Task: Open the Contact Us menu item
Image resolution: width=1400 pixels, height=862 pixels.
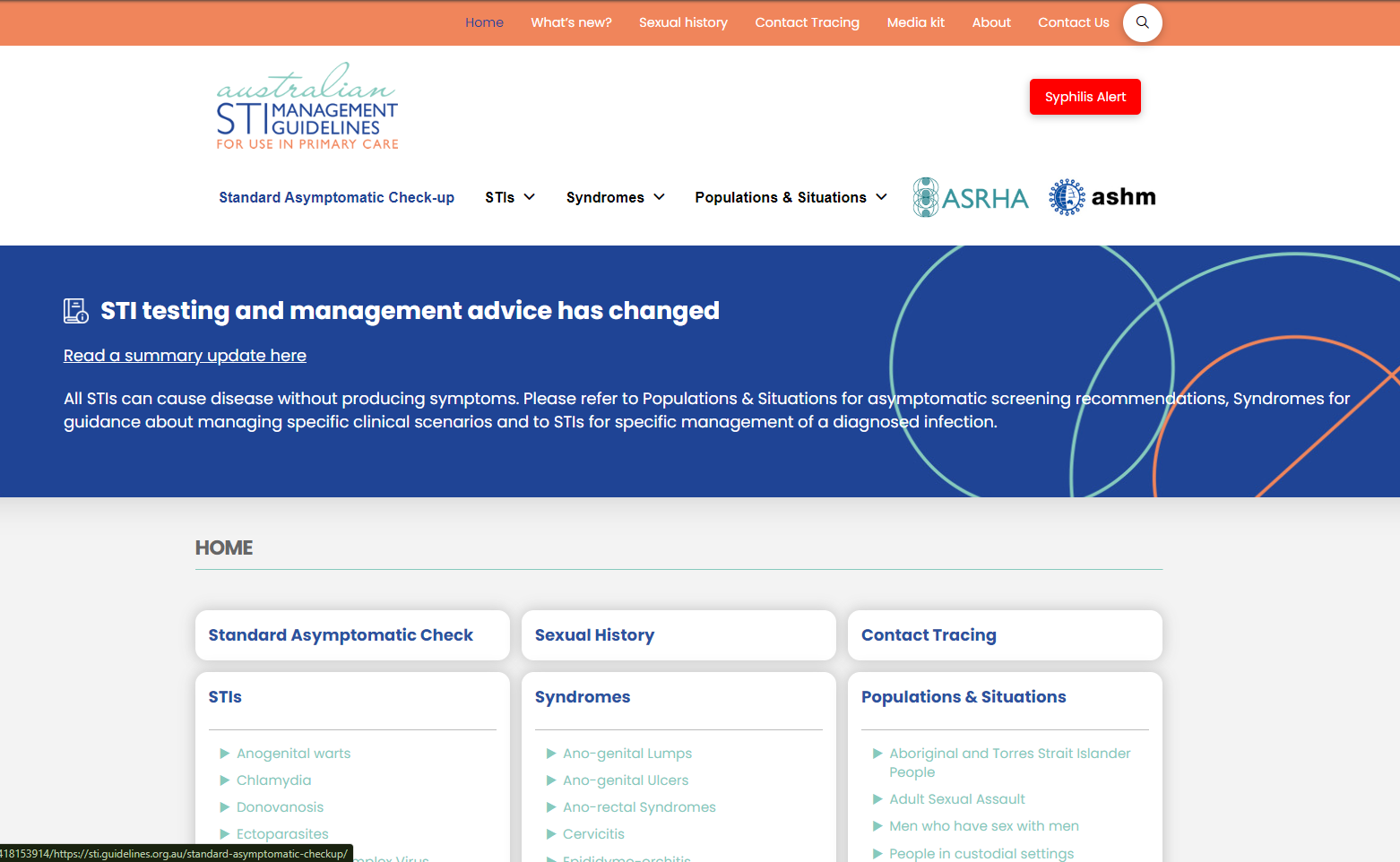Action: (x=1073, y=22)
